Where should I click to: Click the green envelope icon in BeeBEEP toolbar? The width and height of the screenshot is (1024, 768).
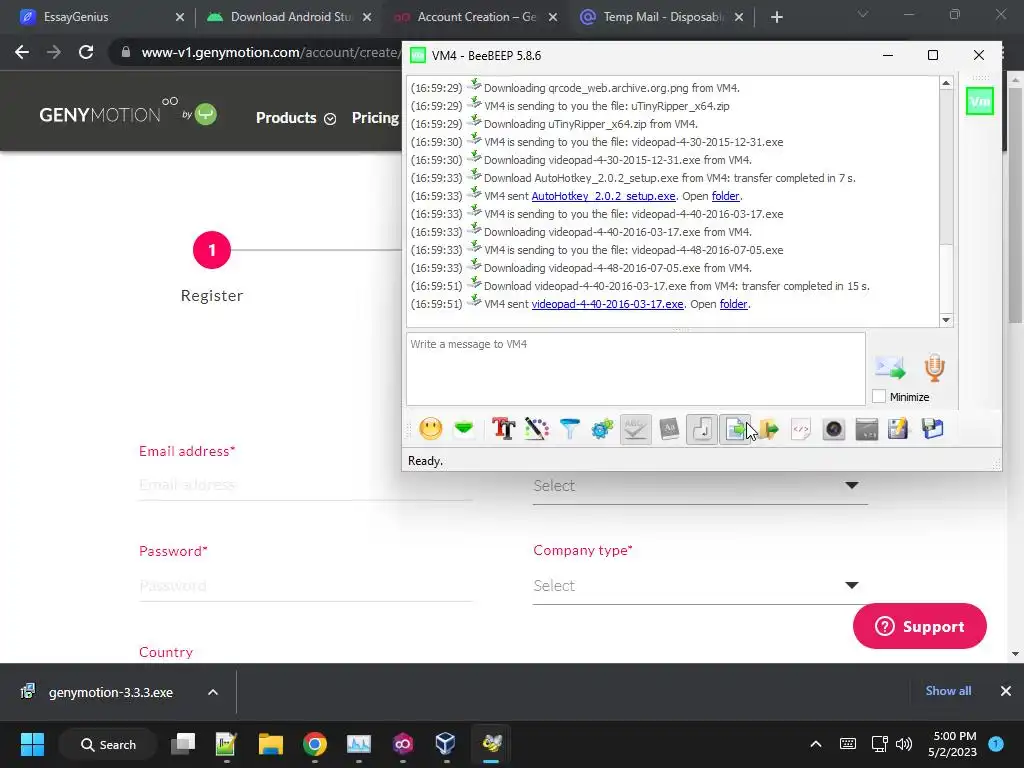464,429
